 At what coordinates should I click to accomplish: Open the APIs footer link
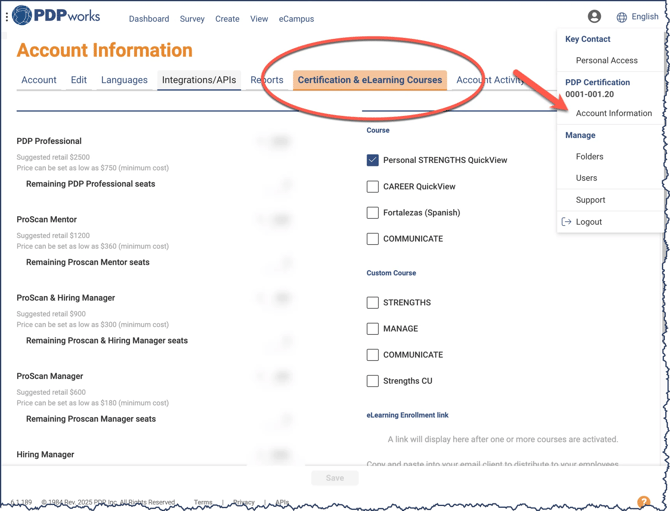click(282, 502)
